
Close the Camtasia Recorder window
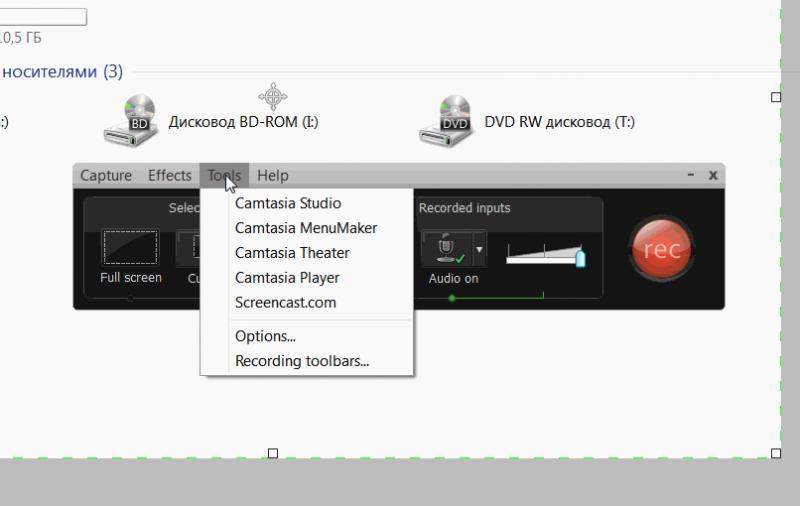coord(713,175)
